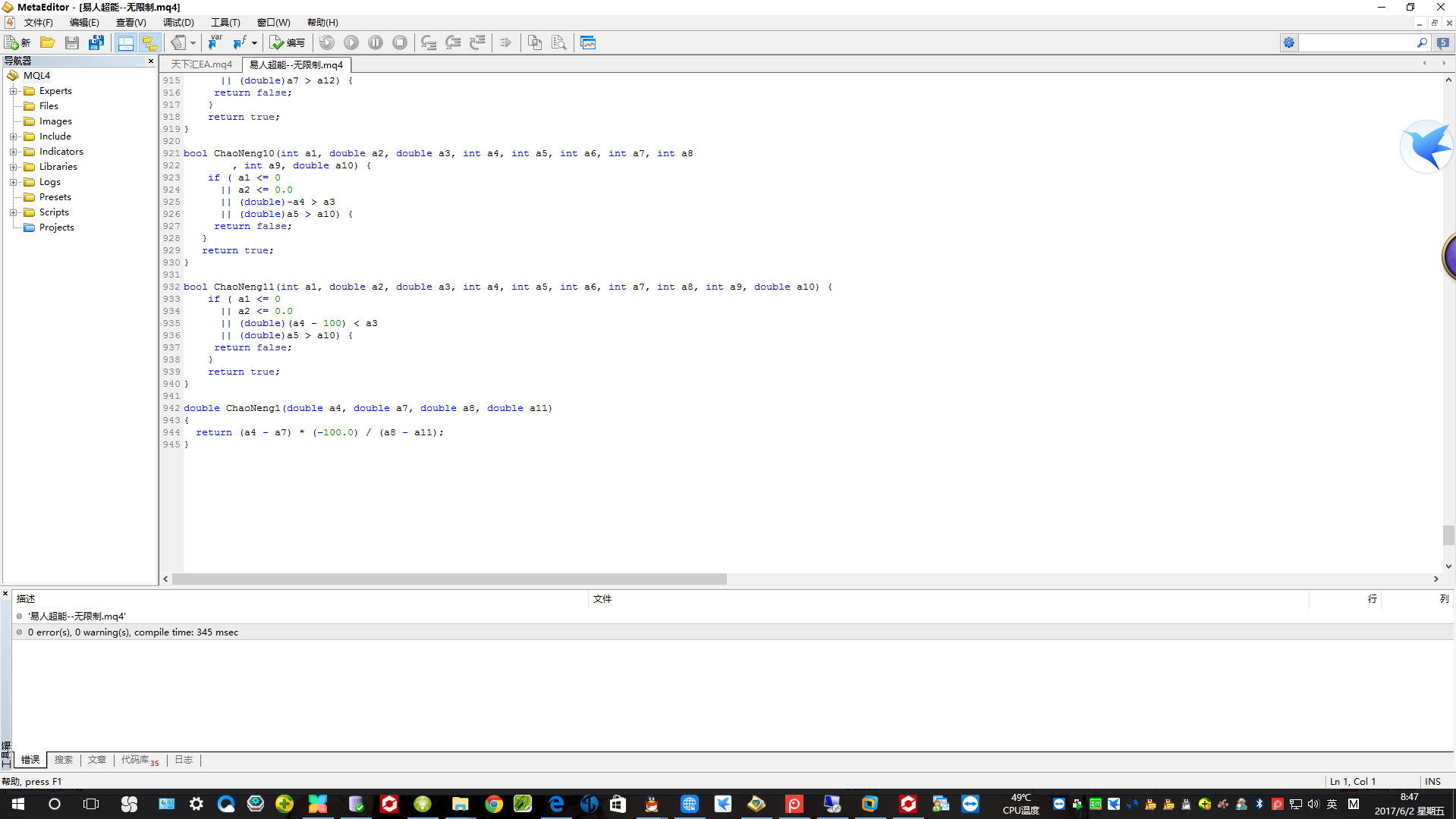The height and width of the screenshot is (819, 1456).
Task: Click the var list toolbar icon
Action: pos(215,42)
